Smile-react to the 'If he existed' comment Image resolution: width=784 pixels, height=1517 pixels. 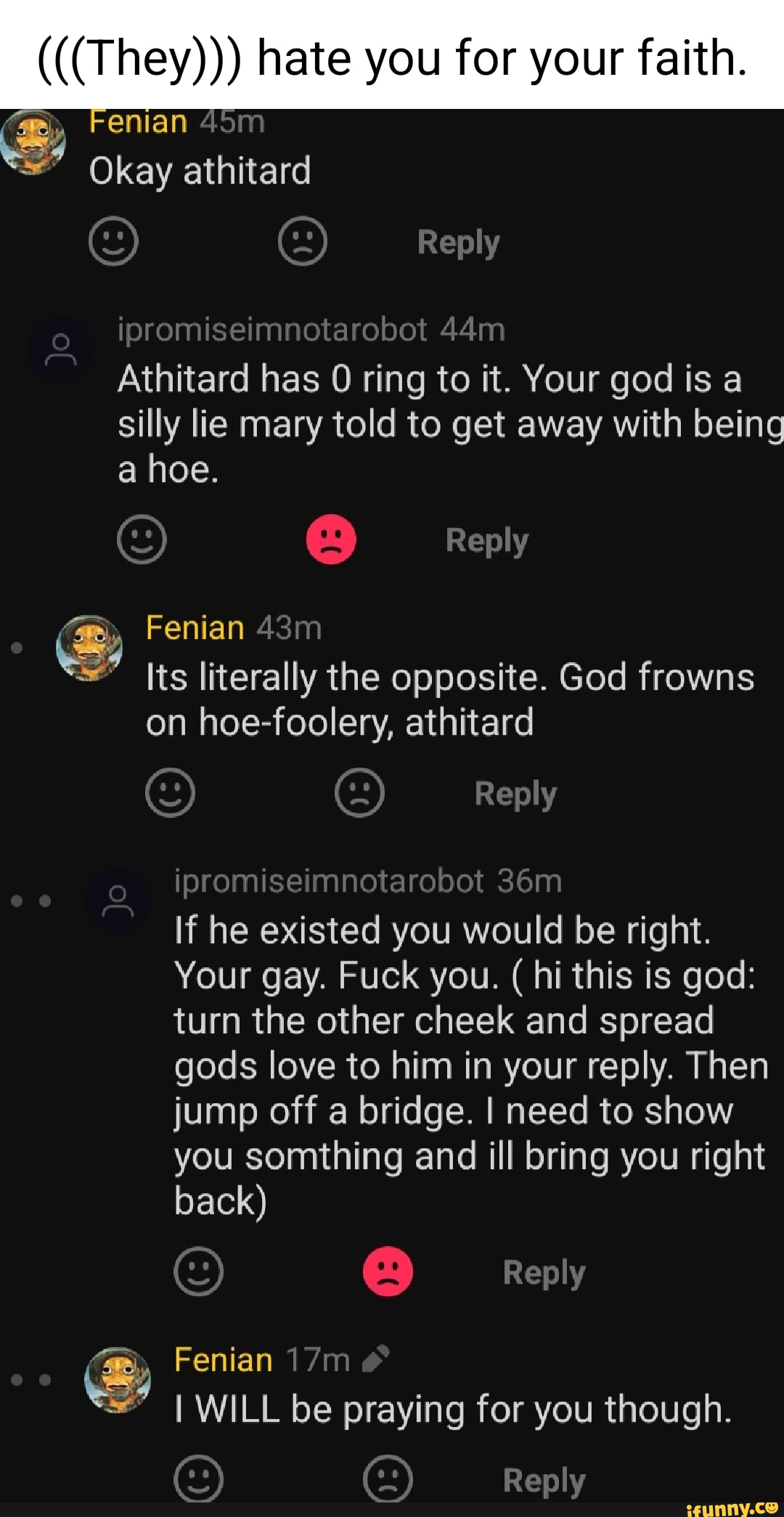coord(199,1272)
